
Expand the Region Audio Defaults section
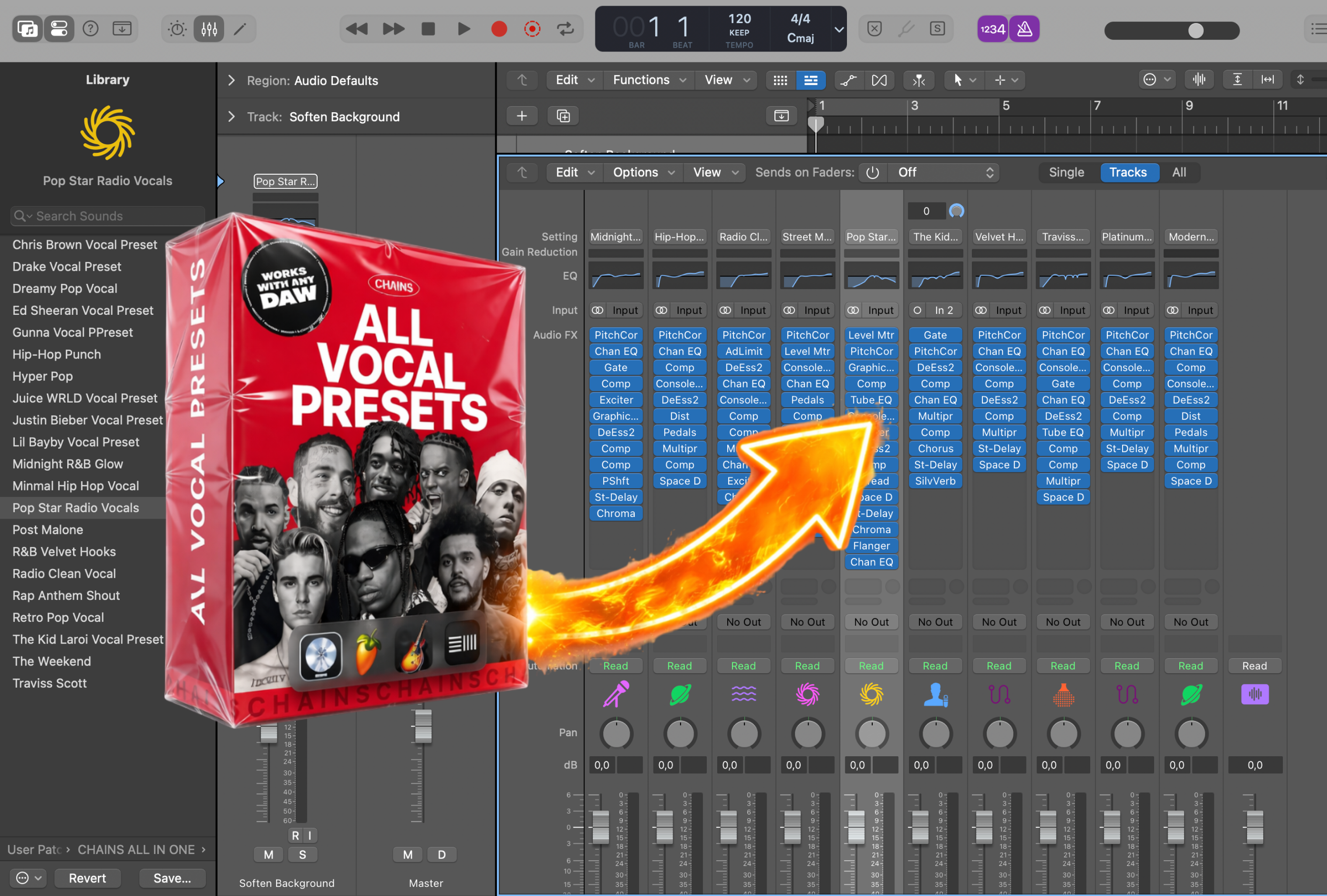point(231,80)
